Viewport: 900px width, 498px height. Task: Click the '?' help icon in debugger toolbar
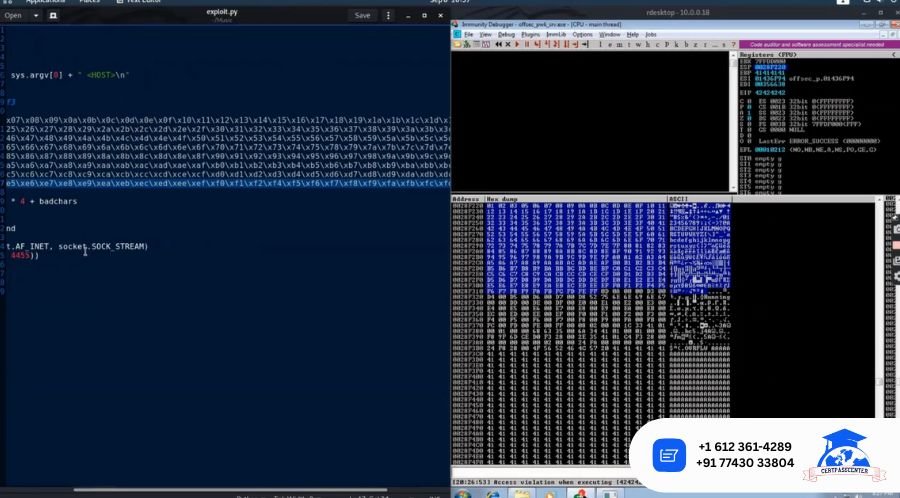[733, 45]
